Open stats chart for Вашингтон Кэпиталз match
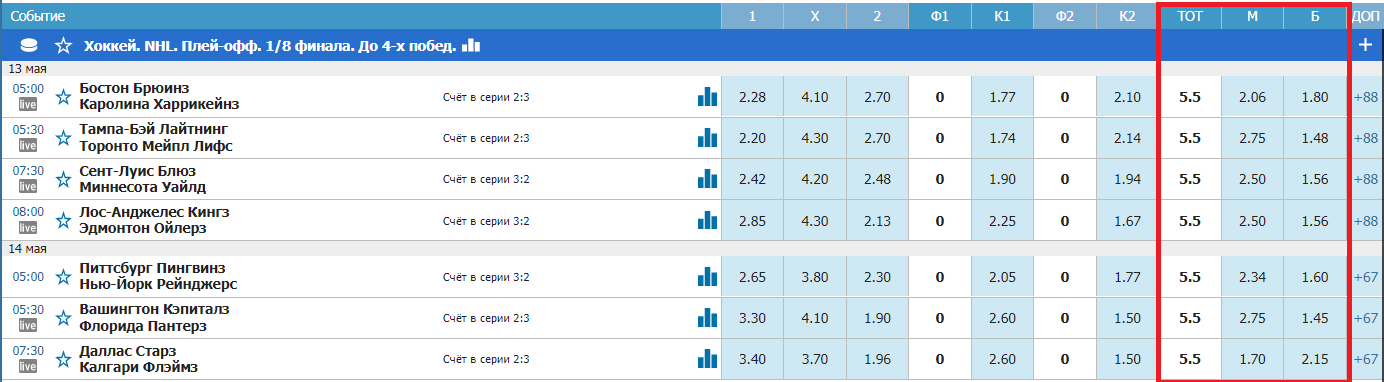Viewport: 1384px width, 382px height. [x=708, y=317]
